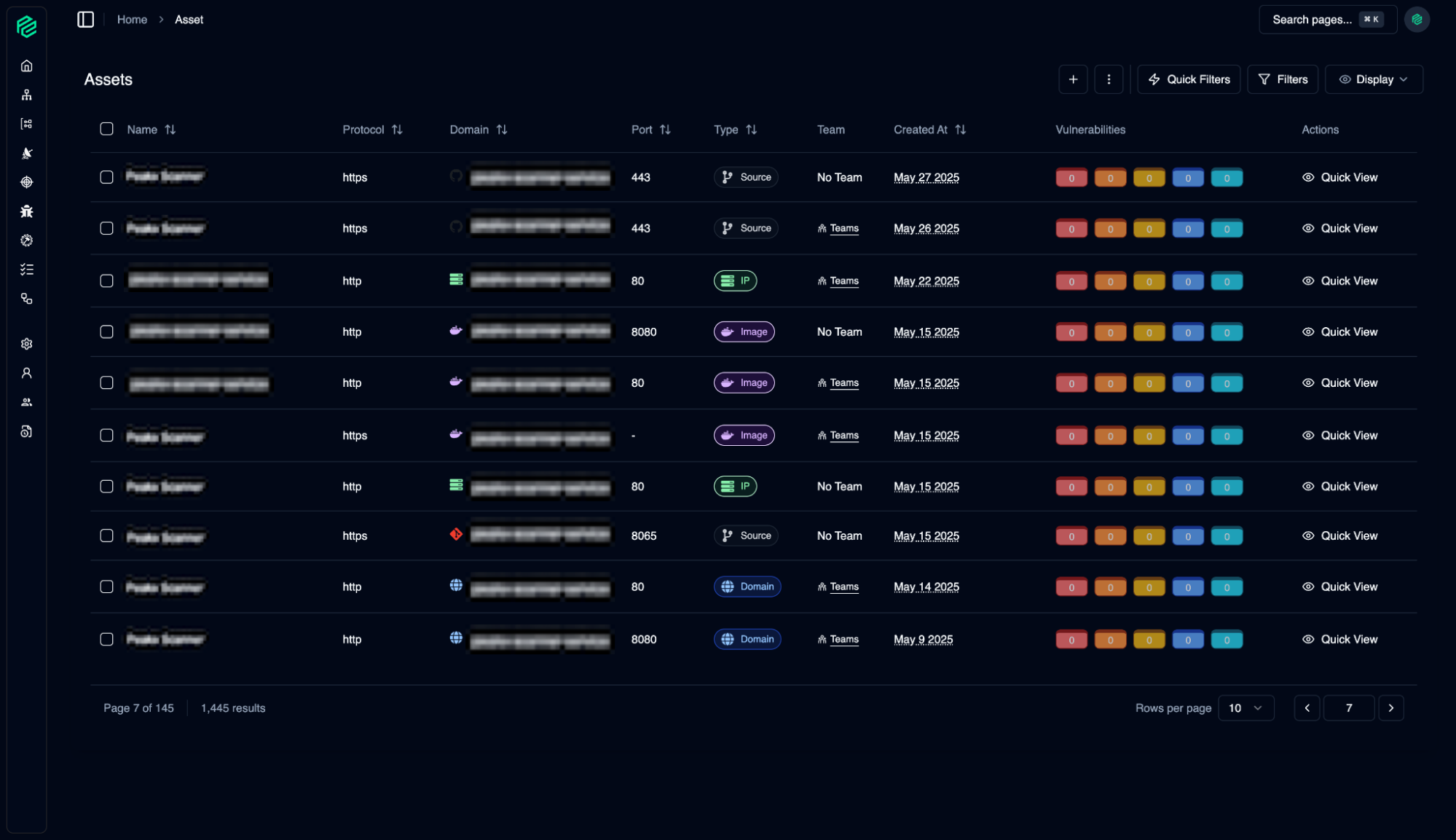Go to Home breadcrumb

(132, 20)
